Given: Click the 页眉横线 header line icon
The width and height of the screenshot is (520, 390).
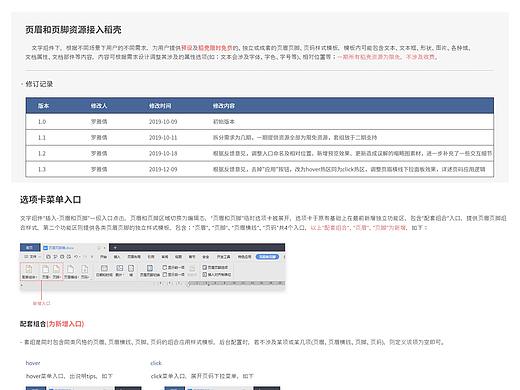Looking at the screenshot, I should pos(70,269).
